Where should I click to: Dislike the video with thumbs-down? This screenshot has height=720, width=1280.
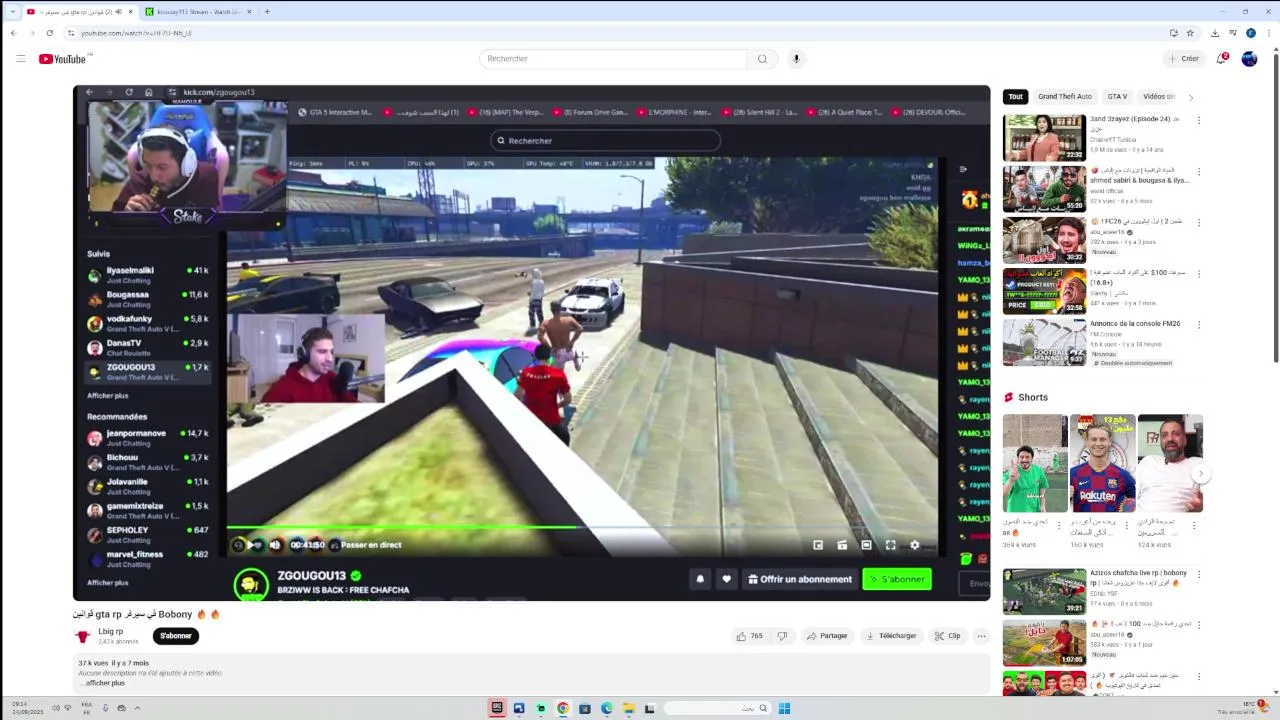(782, 636)
